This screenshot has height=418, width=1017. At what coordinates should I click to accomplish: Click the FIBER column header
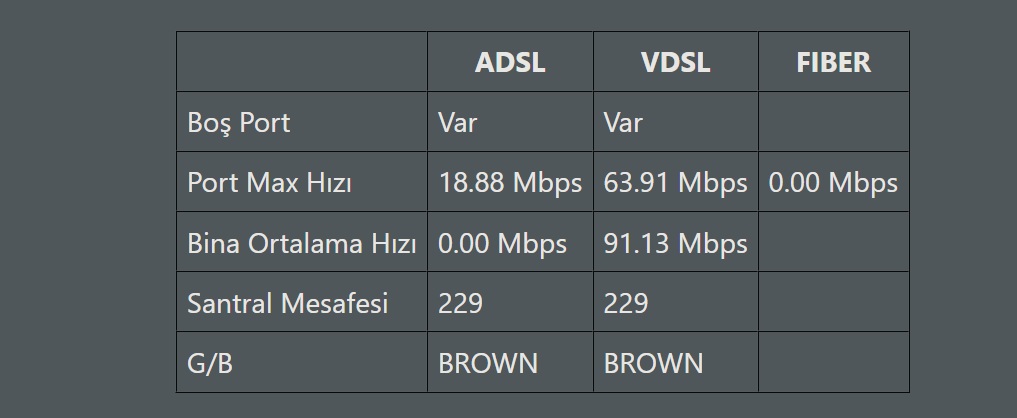(833, 62)
